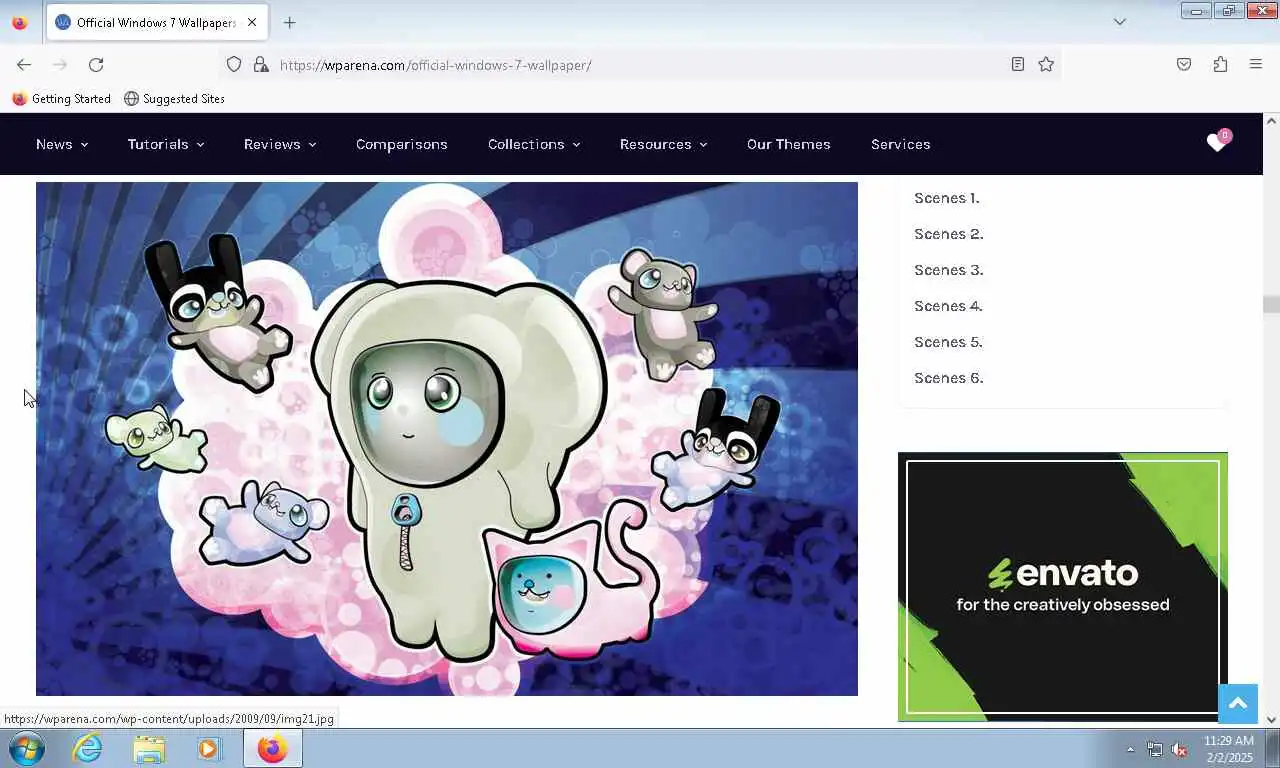Expand the News menu
This screenshot has height=768, width=1280.
pyautogui.click(x=62, y=144)
